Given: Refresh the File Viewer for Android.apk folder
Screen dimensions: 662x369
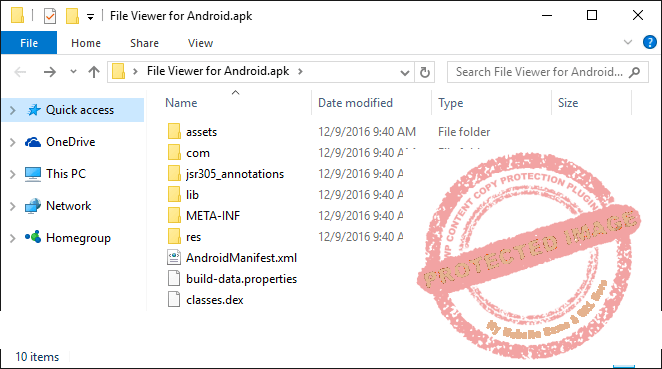Looking at the screenshot, I should (425, 72).
